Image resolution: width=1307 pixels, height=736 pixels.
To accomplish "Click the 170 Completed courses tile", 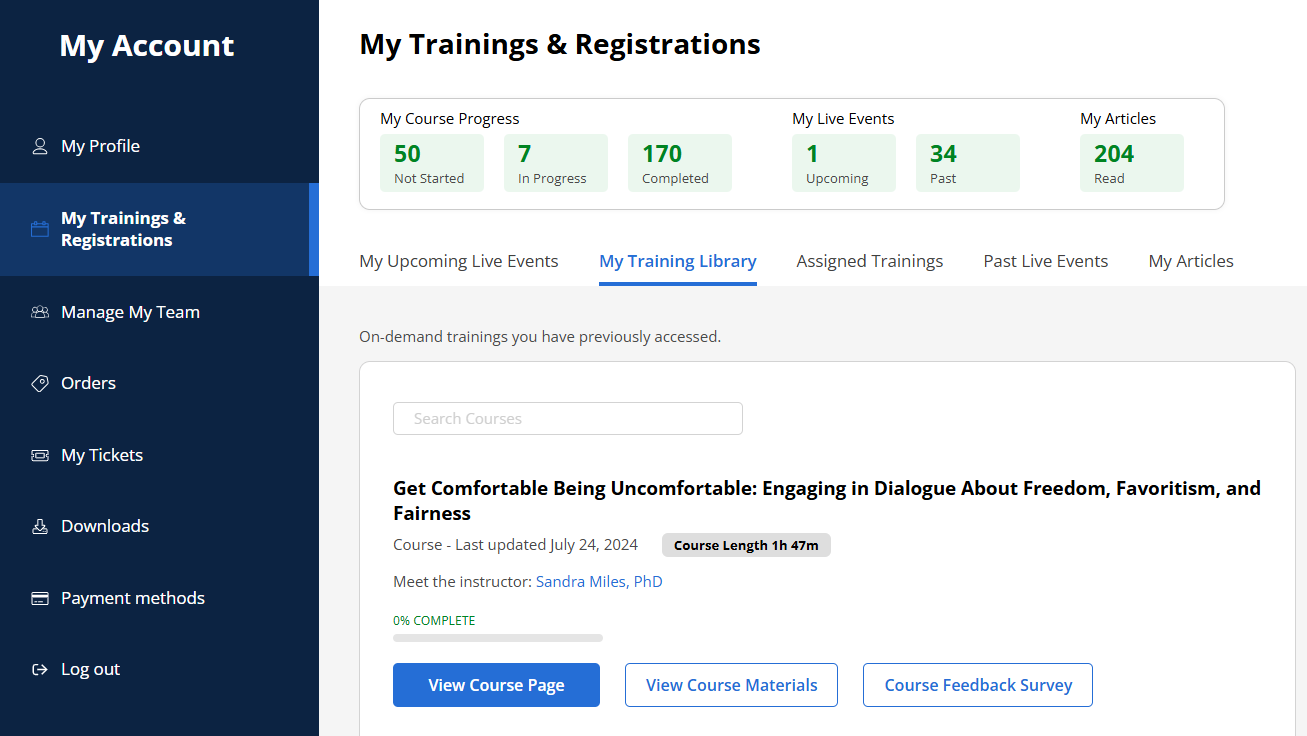I will click(679, 163).
